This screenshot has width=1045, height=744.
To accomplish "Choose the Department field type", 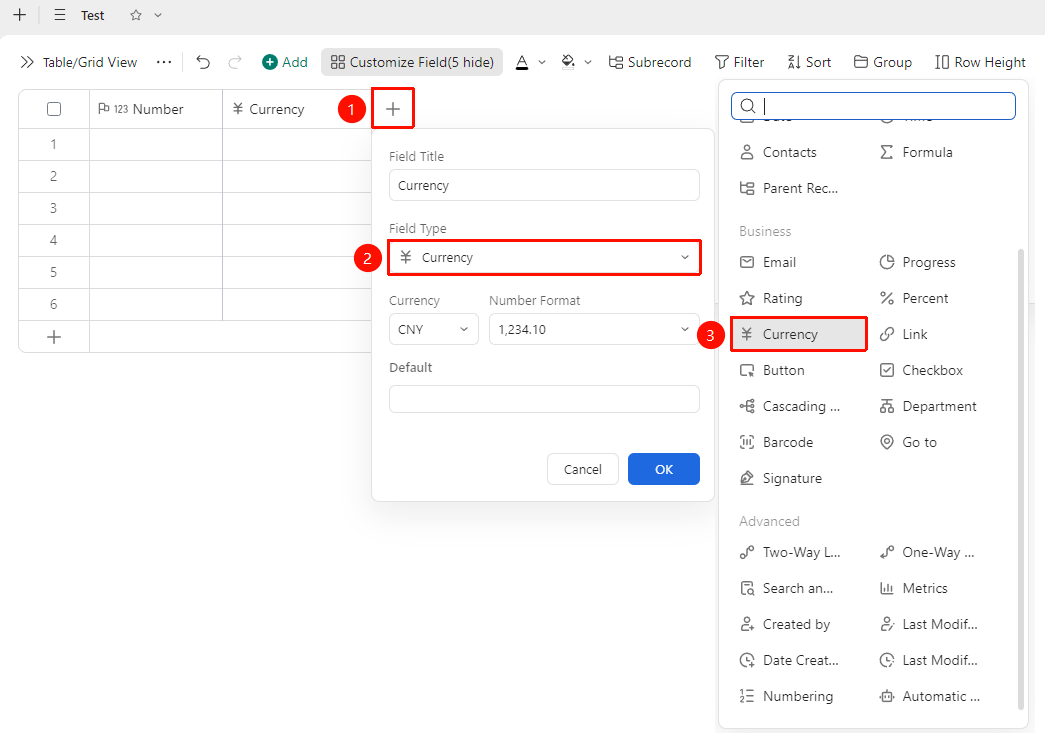I will tap(928, 406).
